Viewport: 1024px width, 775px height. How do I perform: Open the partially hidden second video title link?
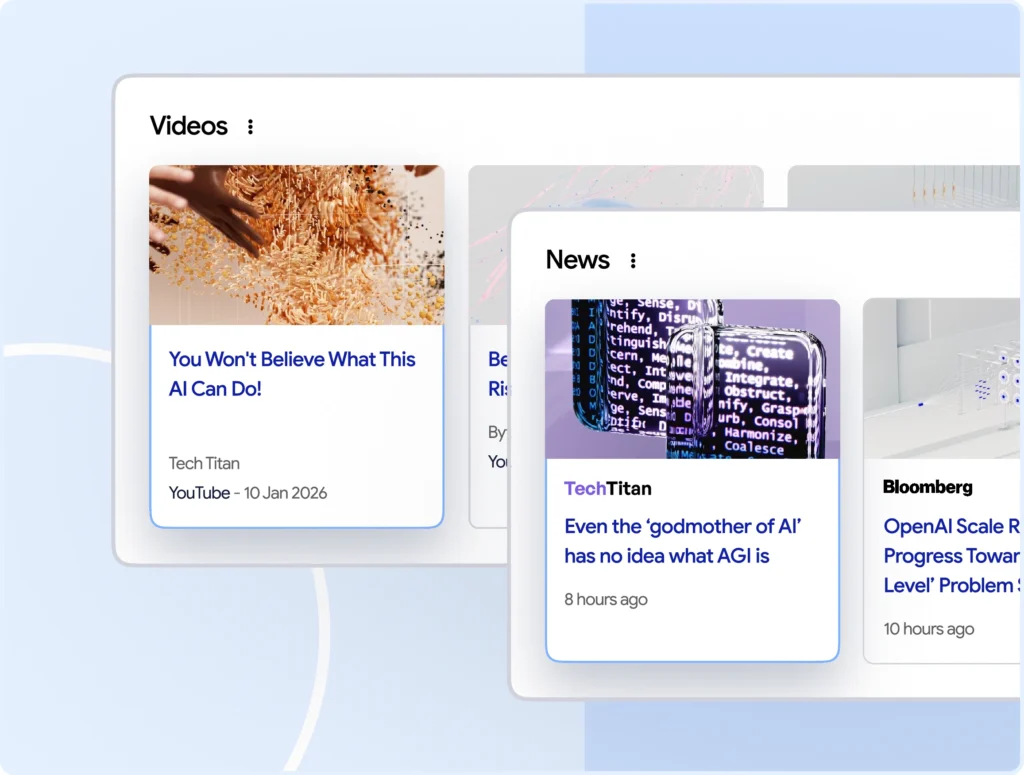[x=498, y=373]
